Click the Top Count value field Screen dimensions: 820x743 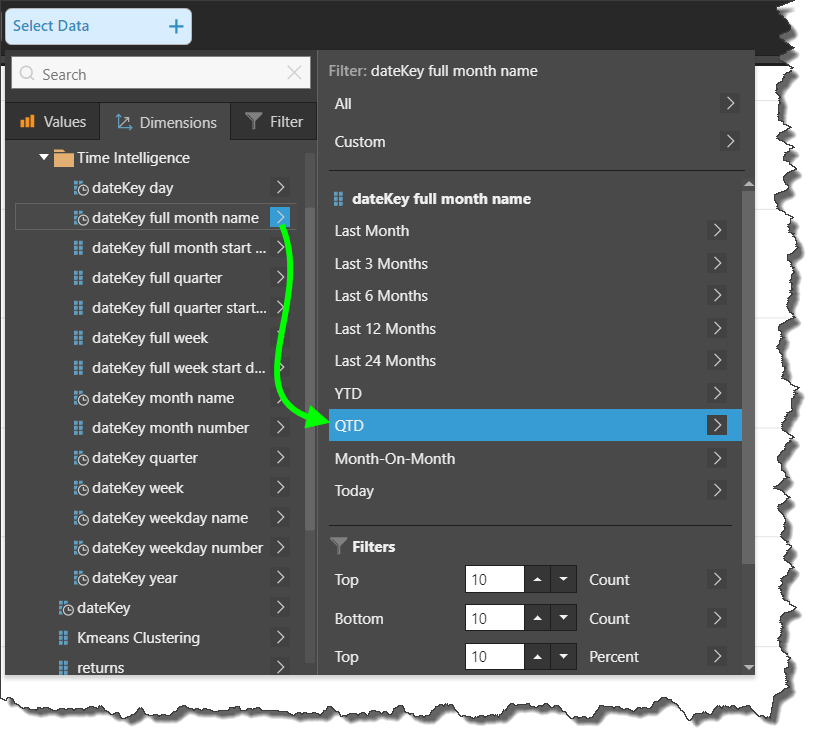pyautogui.click(x=495, y=579)
